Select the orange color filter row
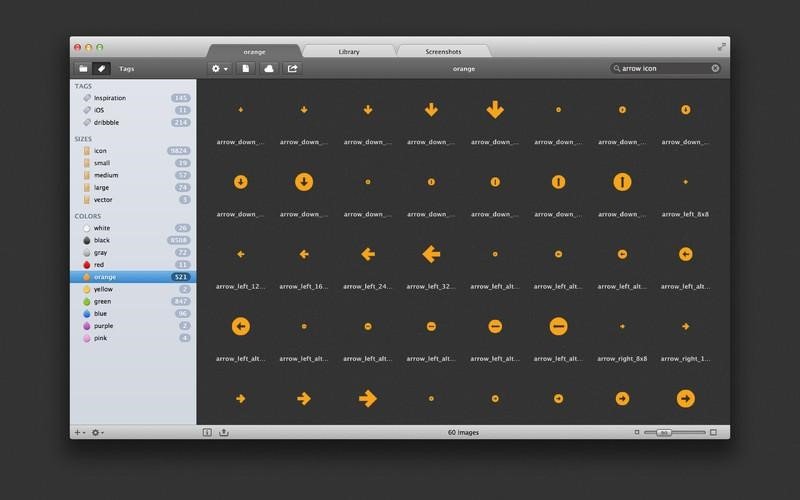The height and width of the screenshot is (500, 800). click(133, 277)
